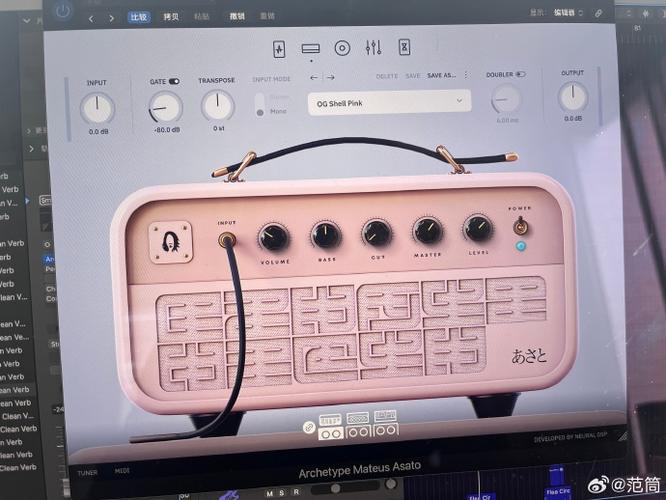Click the TRANSPOSE knob
666x500 pixels.
click(x=217, y=105)
